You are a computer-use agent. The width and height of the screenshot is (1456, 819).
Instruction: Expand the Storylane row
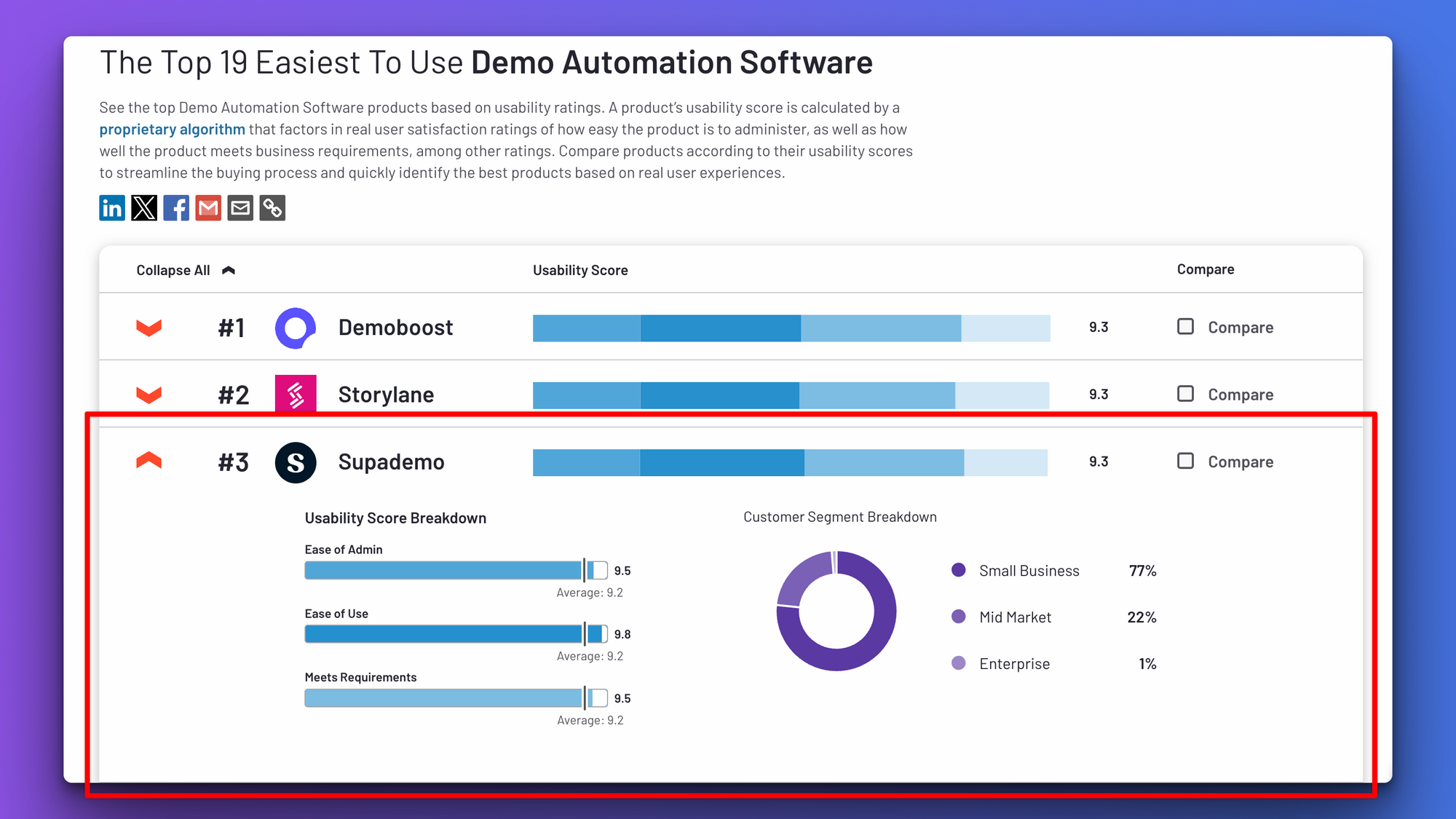[x=149, y=395]
